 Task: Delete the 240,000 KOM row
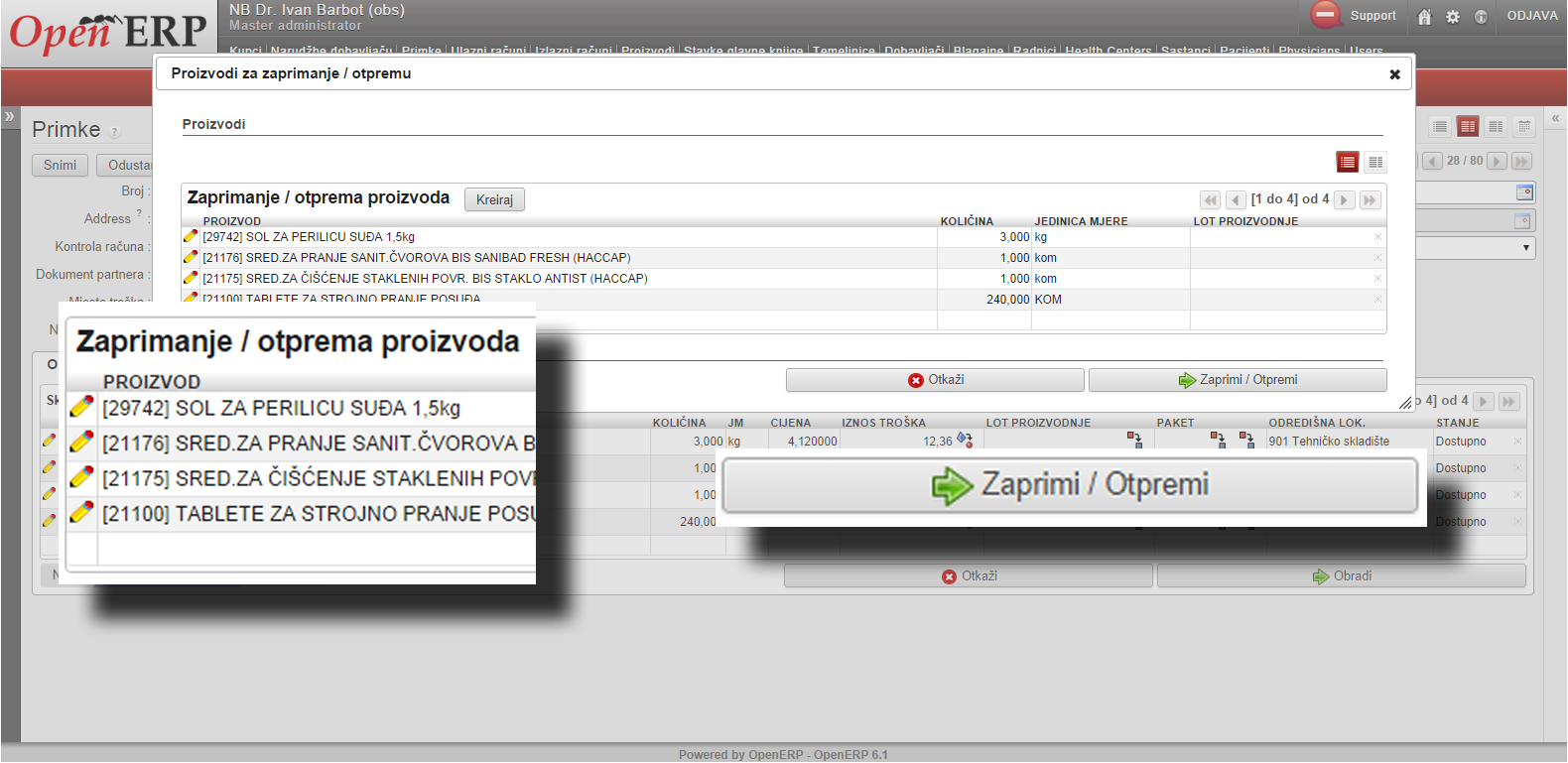click(x=1377, y=300)
